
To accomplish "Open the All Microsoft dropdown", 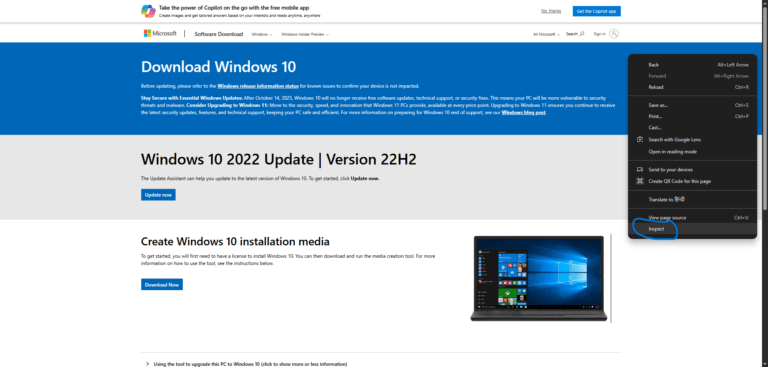I will (546, 34).
